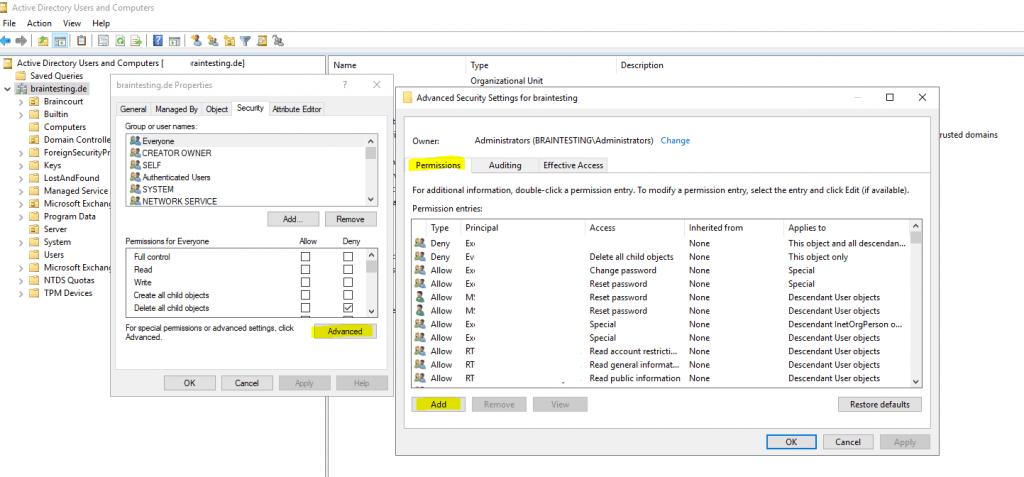The height and width of the screenshot is (477, 1024).
Task: Click the Domain Controllers OU icon
Action: [x=34, y=140]
